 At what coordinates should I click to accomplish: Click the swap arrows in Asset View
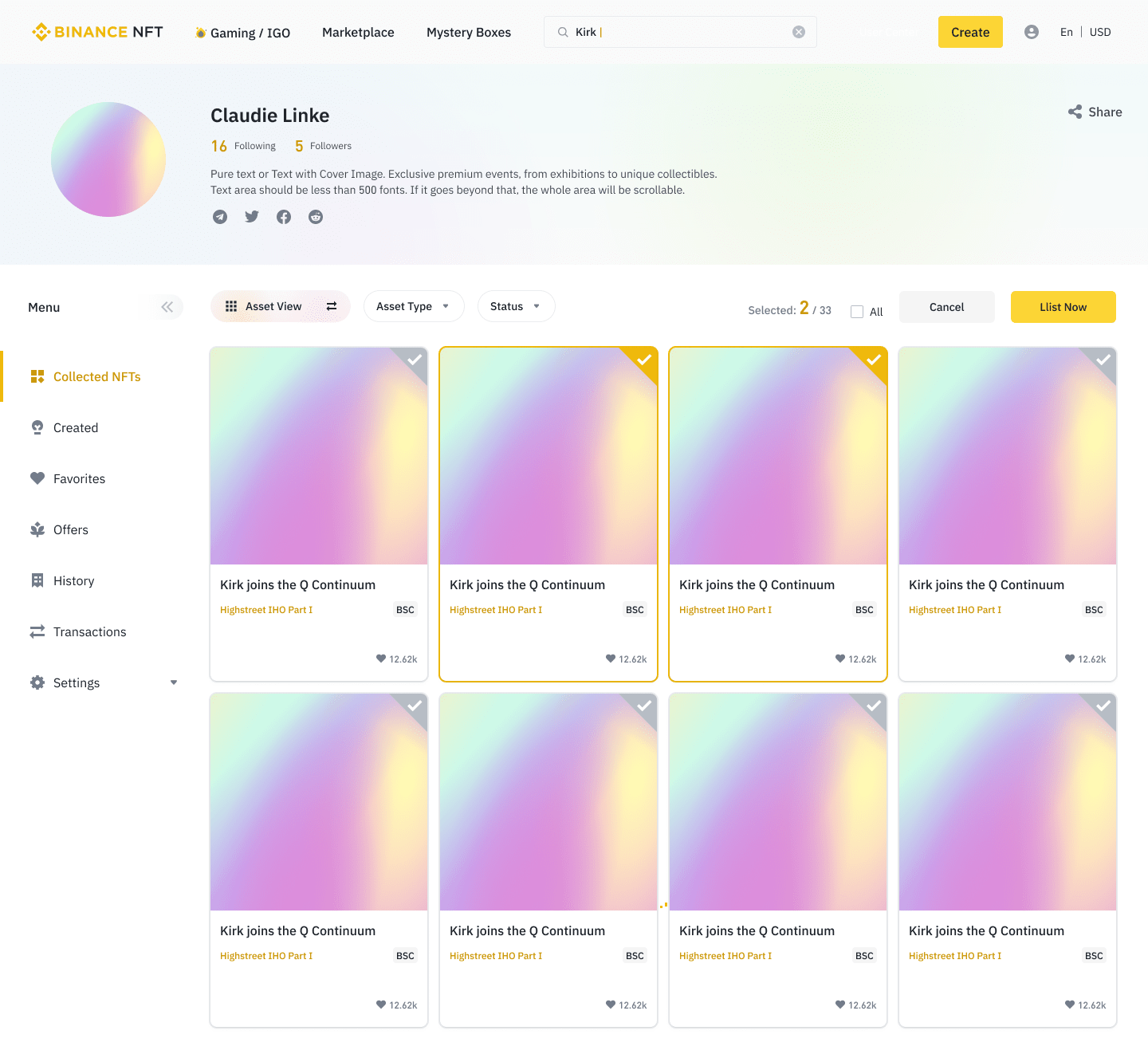point(332,306)
